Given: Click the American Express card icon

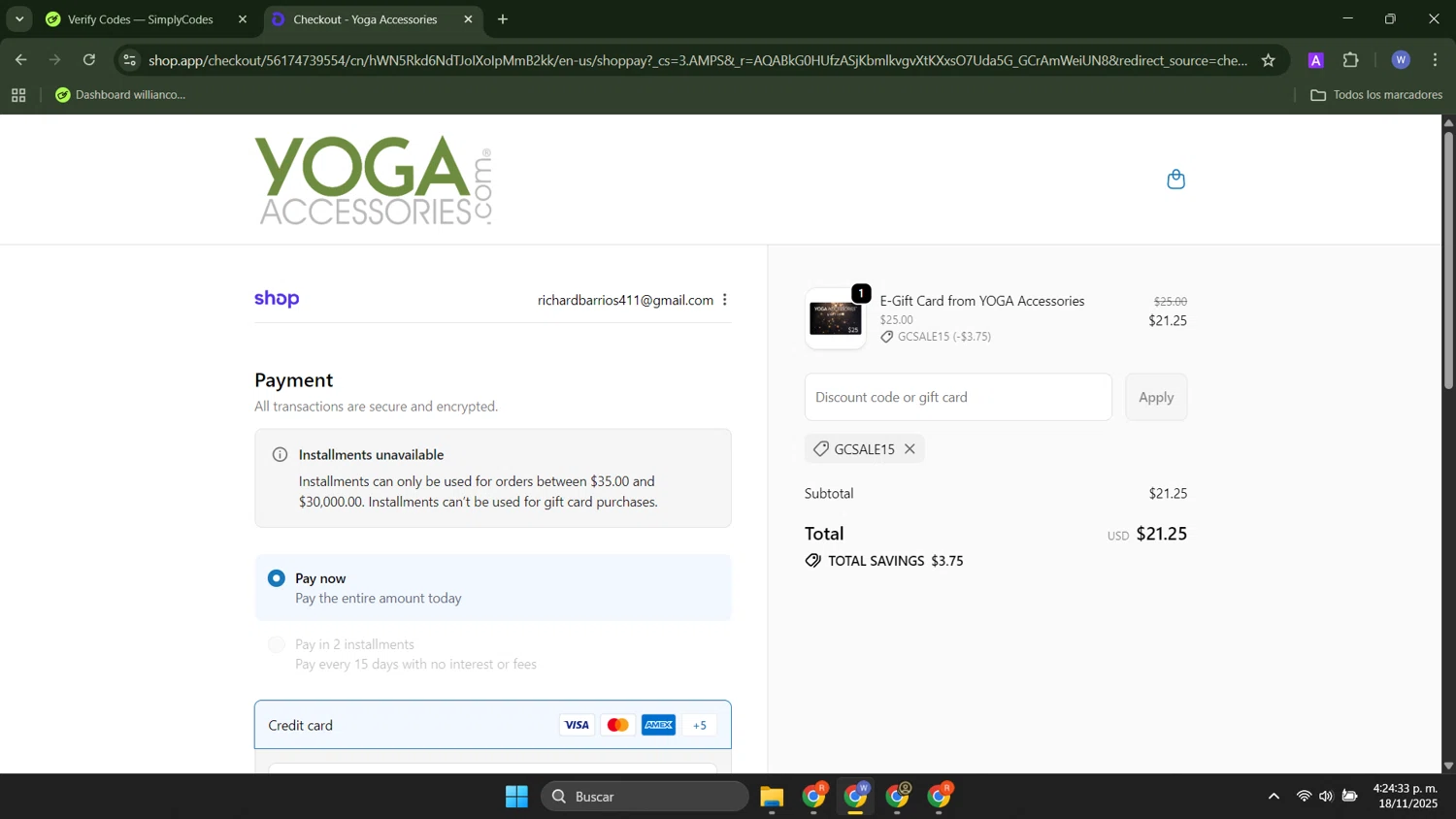Looking at the screenshot, I should (x=658, y=725).
